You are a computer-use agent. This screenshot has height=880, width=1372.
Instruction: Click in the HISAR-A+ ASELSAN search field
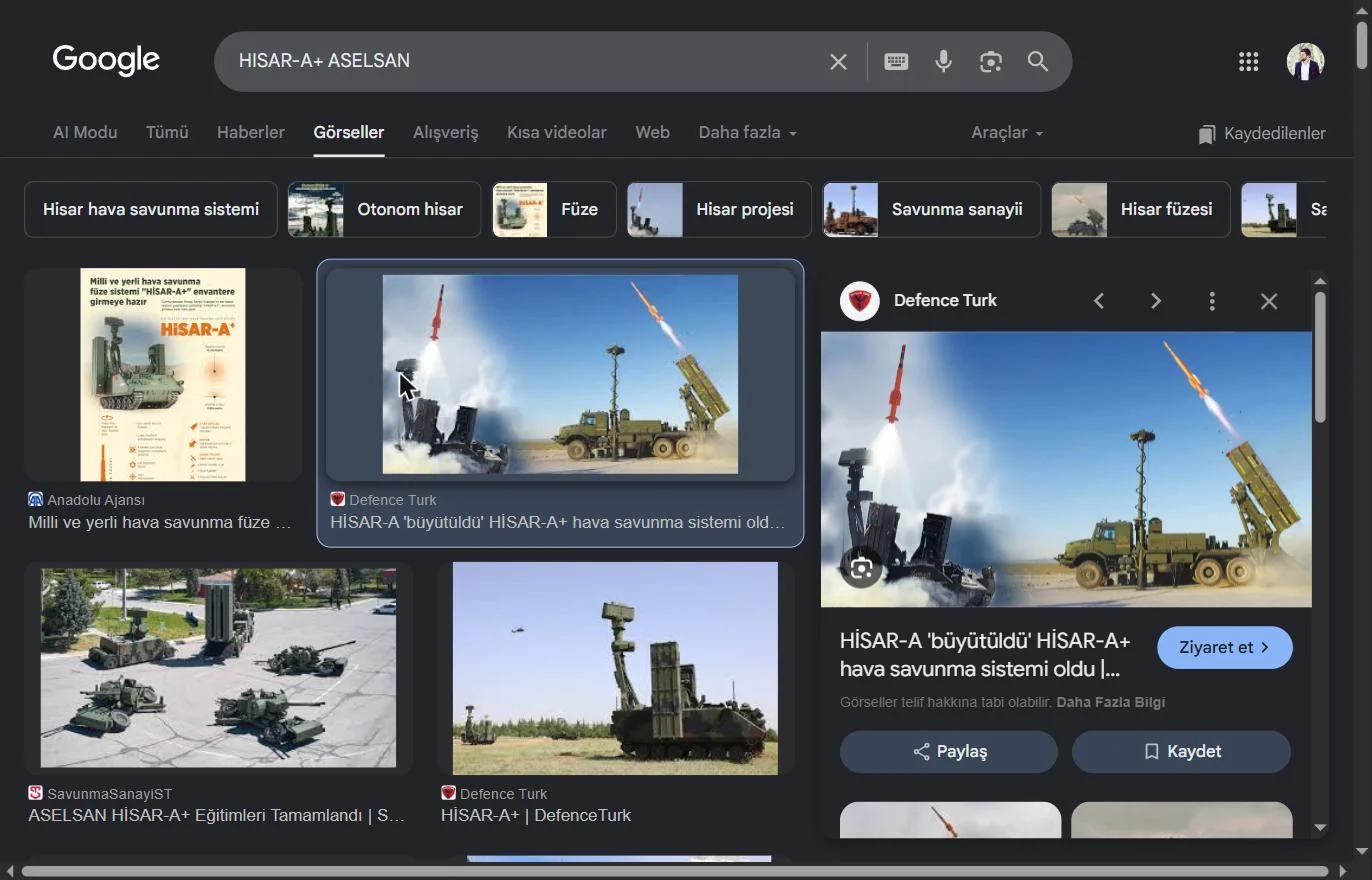(520, 61)
